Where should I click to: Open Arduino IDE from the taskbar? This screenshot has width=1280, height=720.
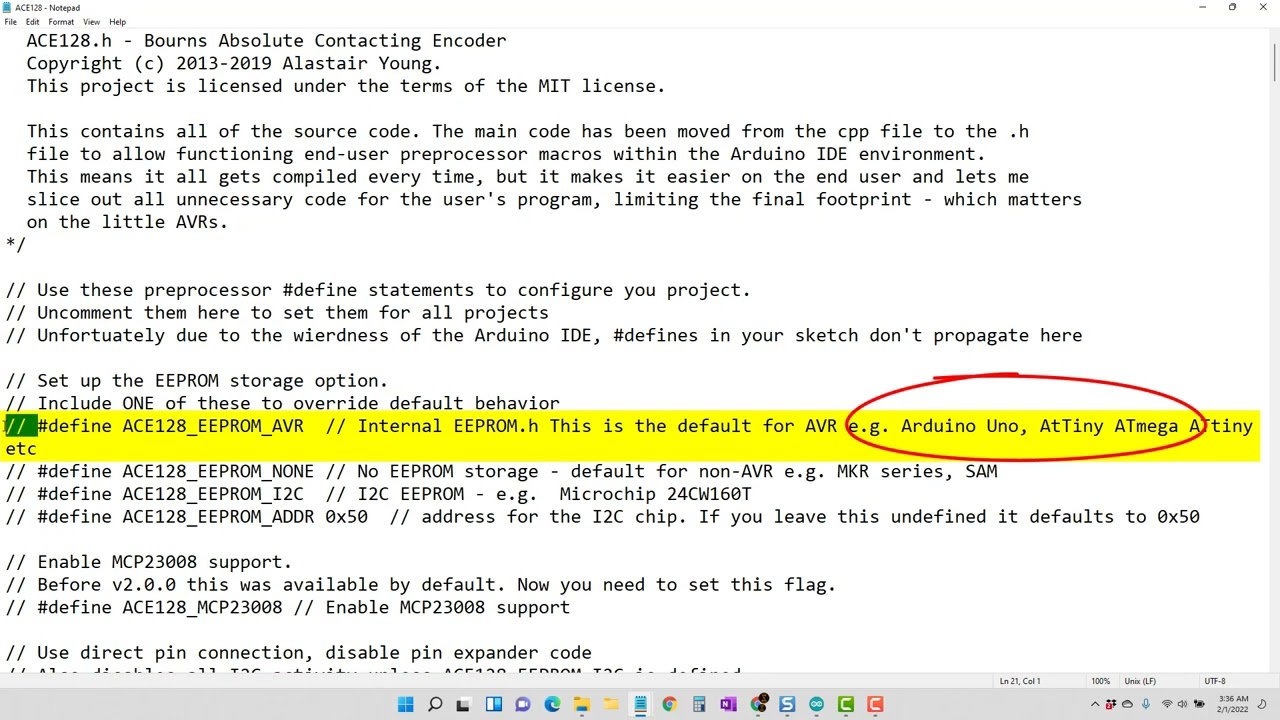point(816,705)
